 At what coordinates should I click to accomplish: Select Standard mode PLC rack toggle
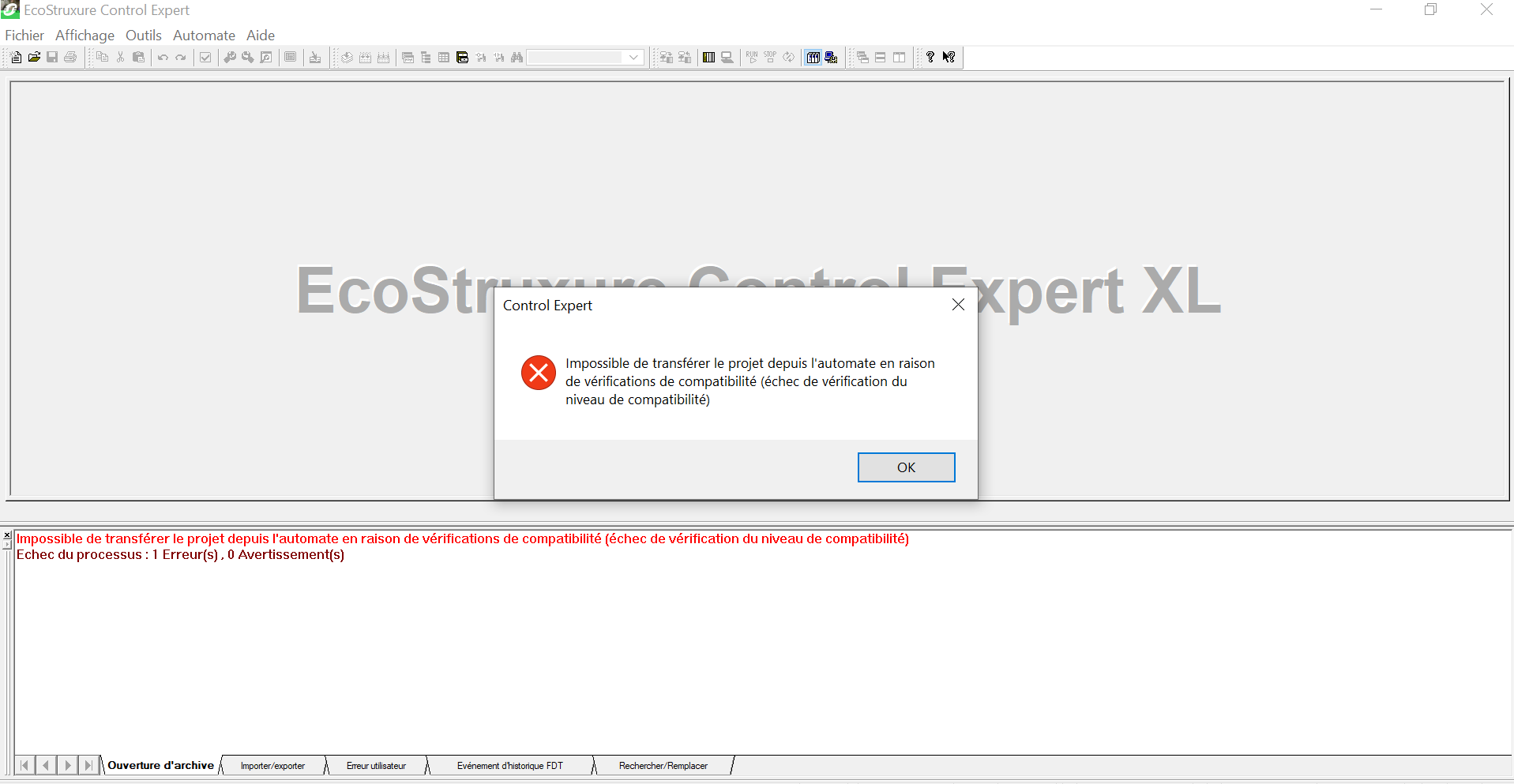pos(813,57)
